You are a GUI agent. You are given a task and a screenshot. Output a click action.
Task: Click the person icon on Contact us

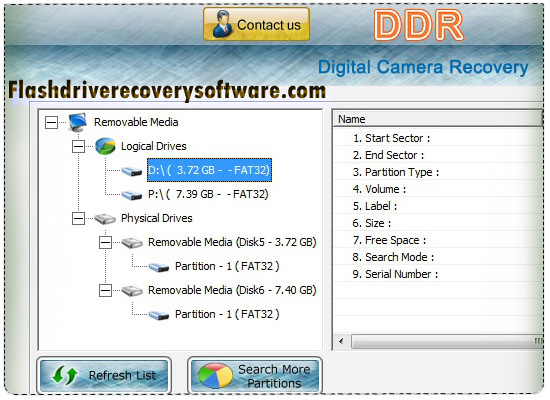pyautogui.click(x=222, y=24)
